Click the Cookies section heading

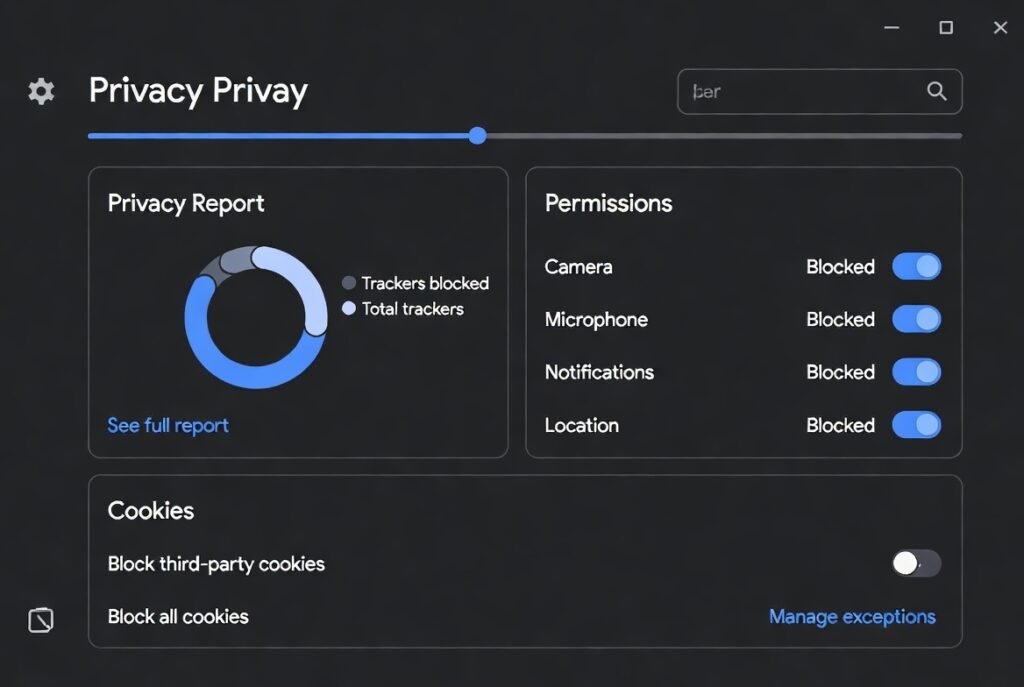[x=150, y=511]
